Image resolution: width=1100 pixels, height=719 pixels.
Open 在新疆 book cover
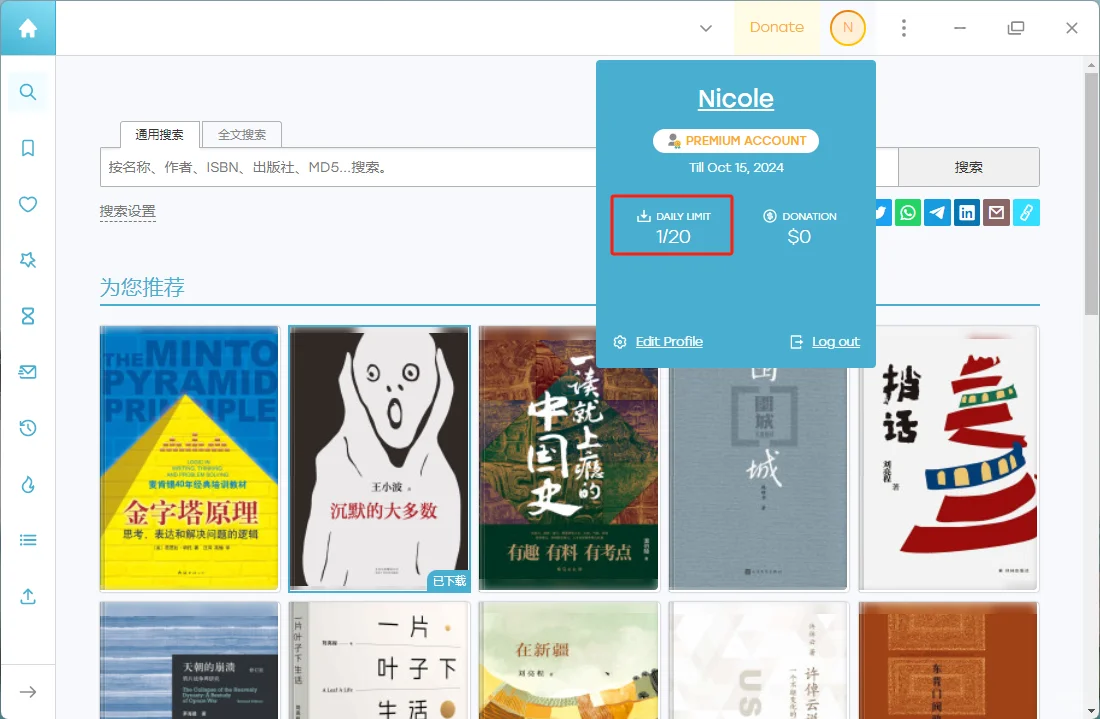coord(569,660)
